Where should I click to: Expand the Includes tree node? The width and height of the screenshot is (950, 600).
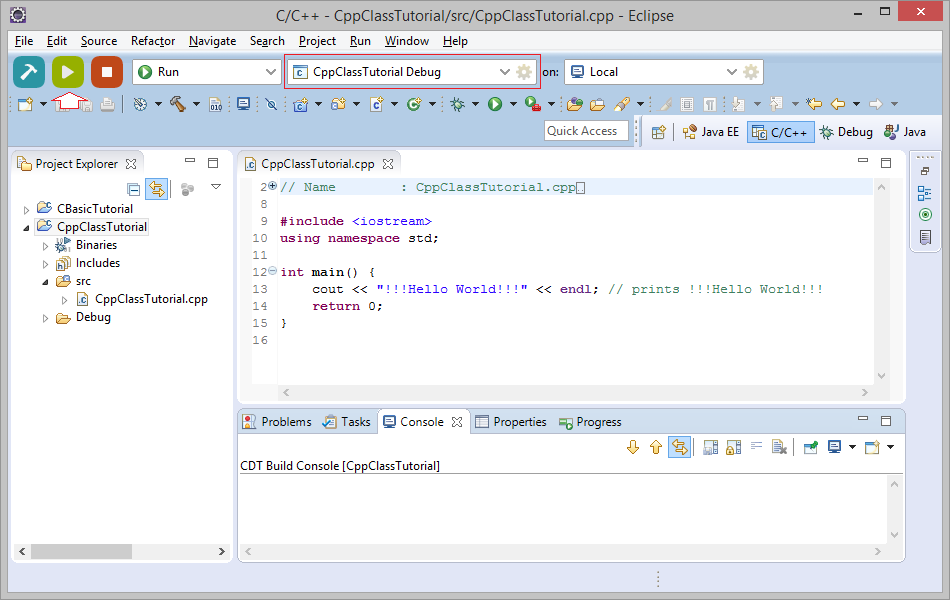tap(45, 264)
